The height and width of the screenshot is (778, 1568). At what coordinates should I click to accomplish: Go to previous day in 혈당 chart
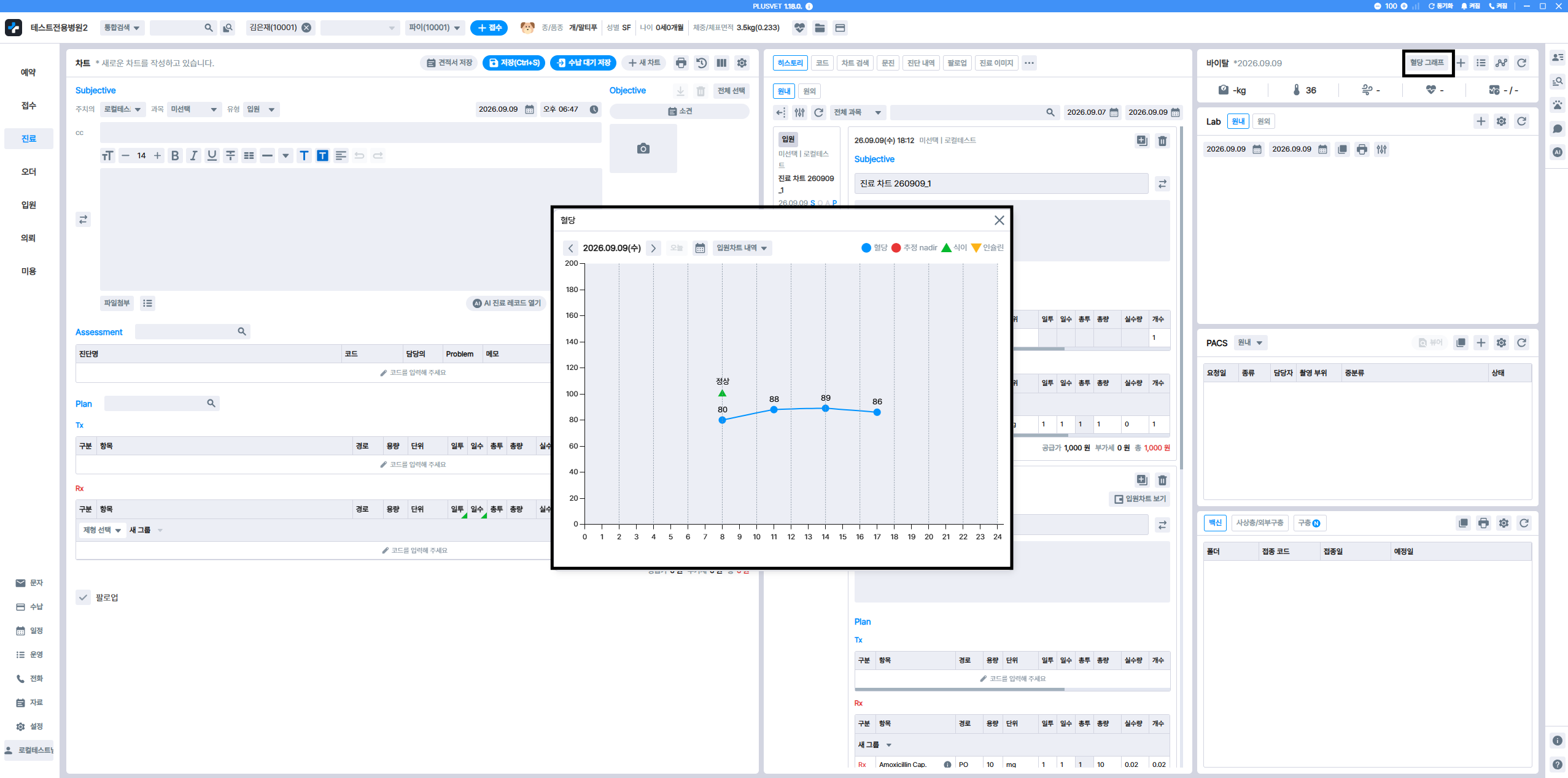coord(570,248)
